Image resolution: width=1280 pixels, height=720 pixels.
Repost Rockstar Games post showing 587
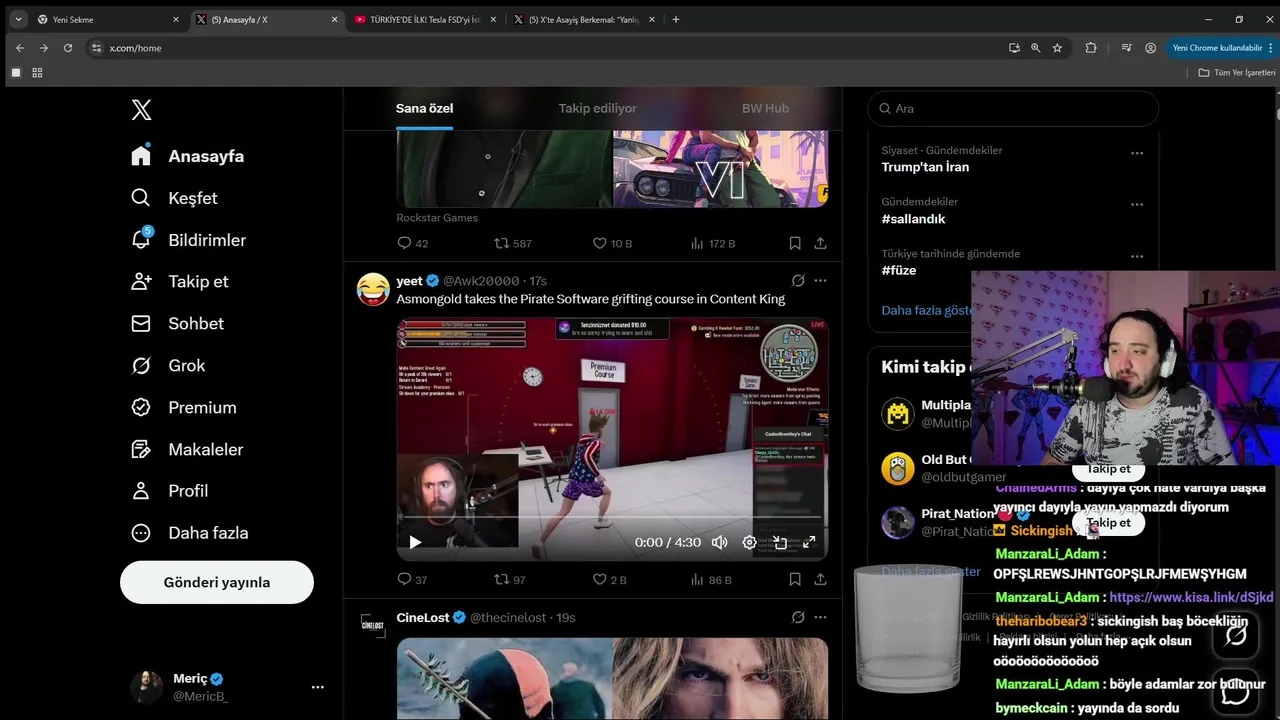point(513,243)
